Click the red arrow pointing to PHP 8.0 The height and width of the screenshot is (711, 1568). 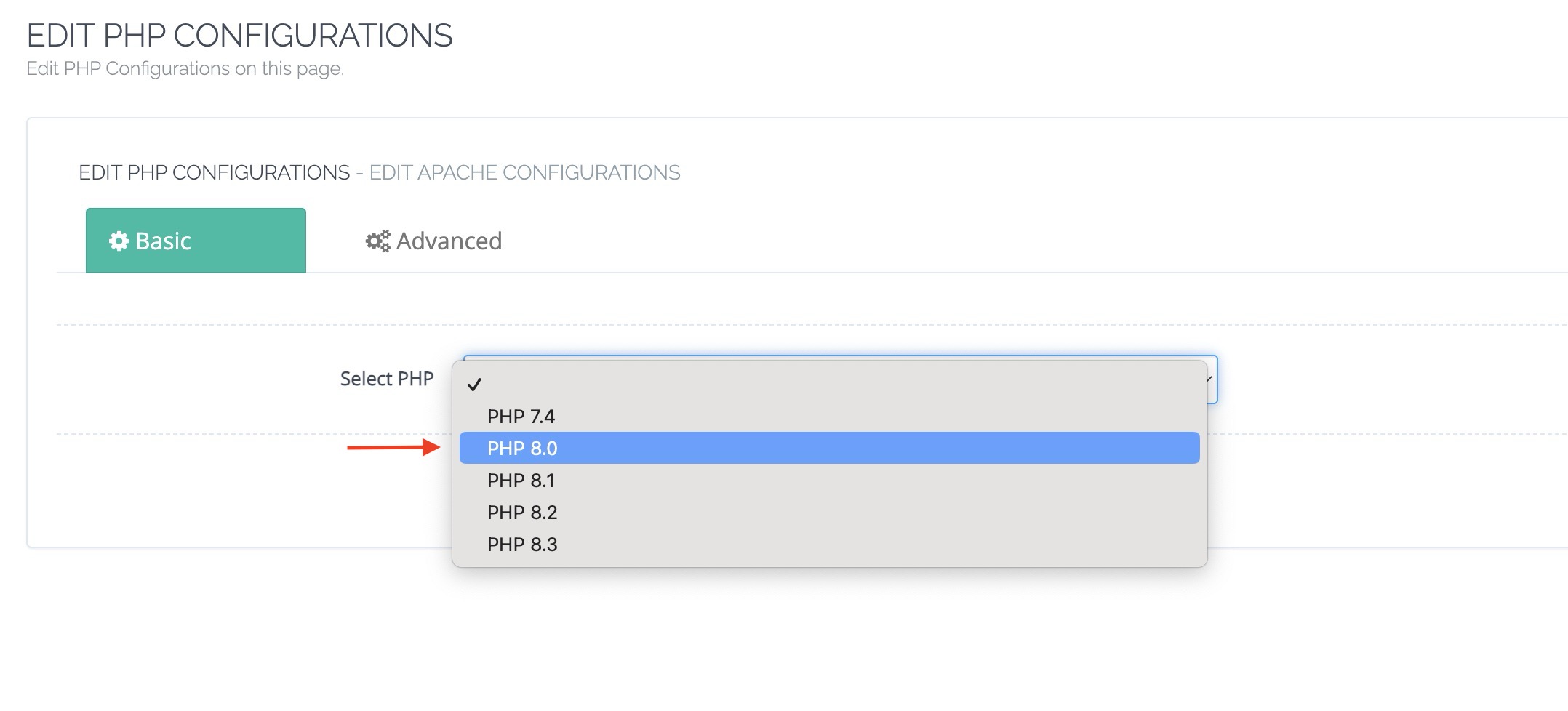(x=393, y=448)
